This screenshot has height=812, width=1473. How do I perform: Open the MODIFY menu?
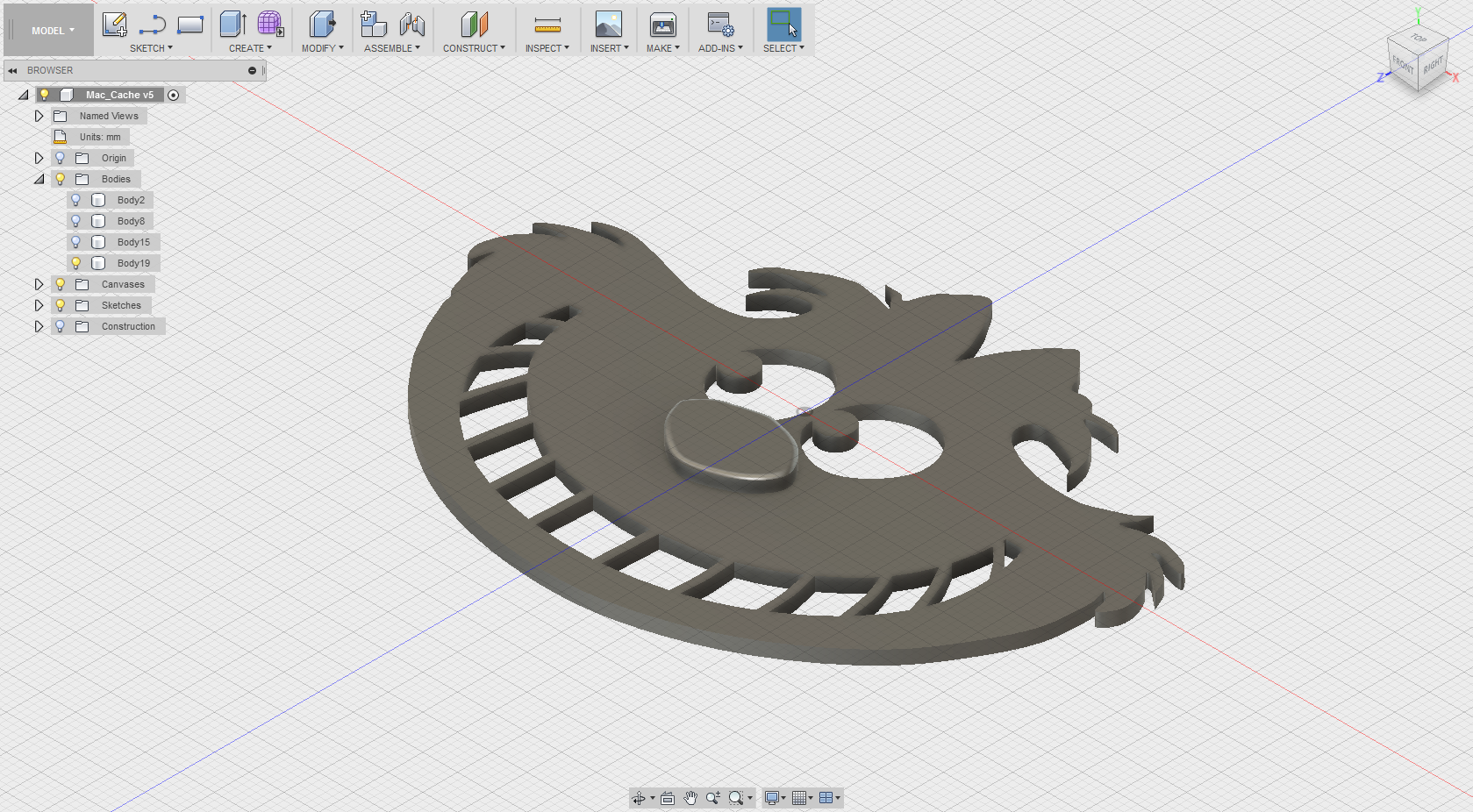point(322,48)
